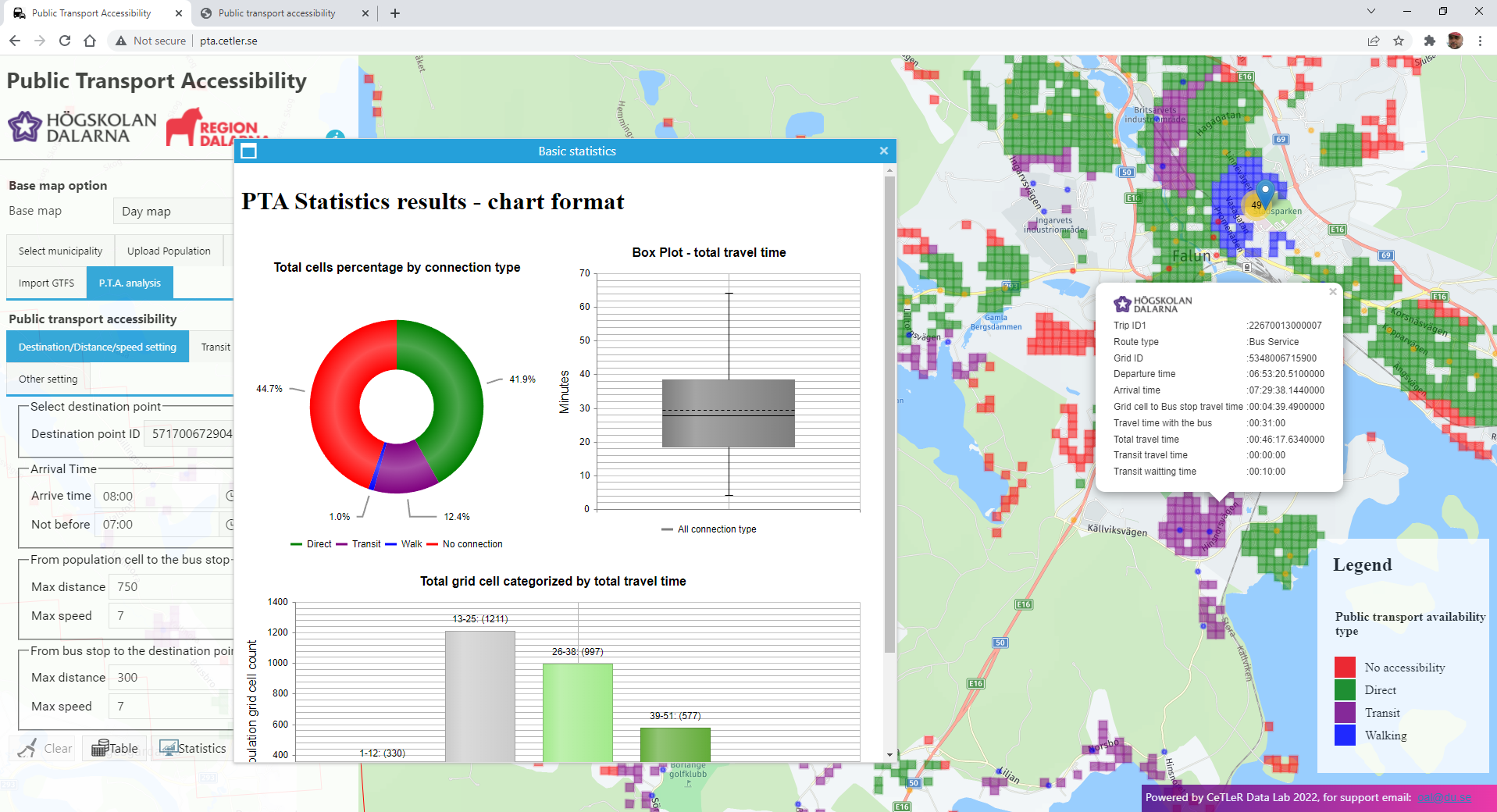
Task: Expand the browser tab search chevron
Action: pos(1370,12)
